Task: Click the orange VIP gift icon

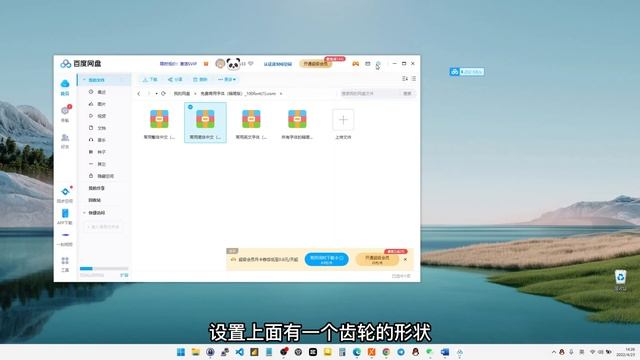Action: click(206, 64)
